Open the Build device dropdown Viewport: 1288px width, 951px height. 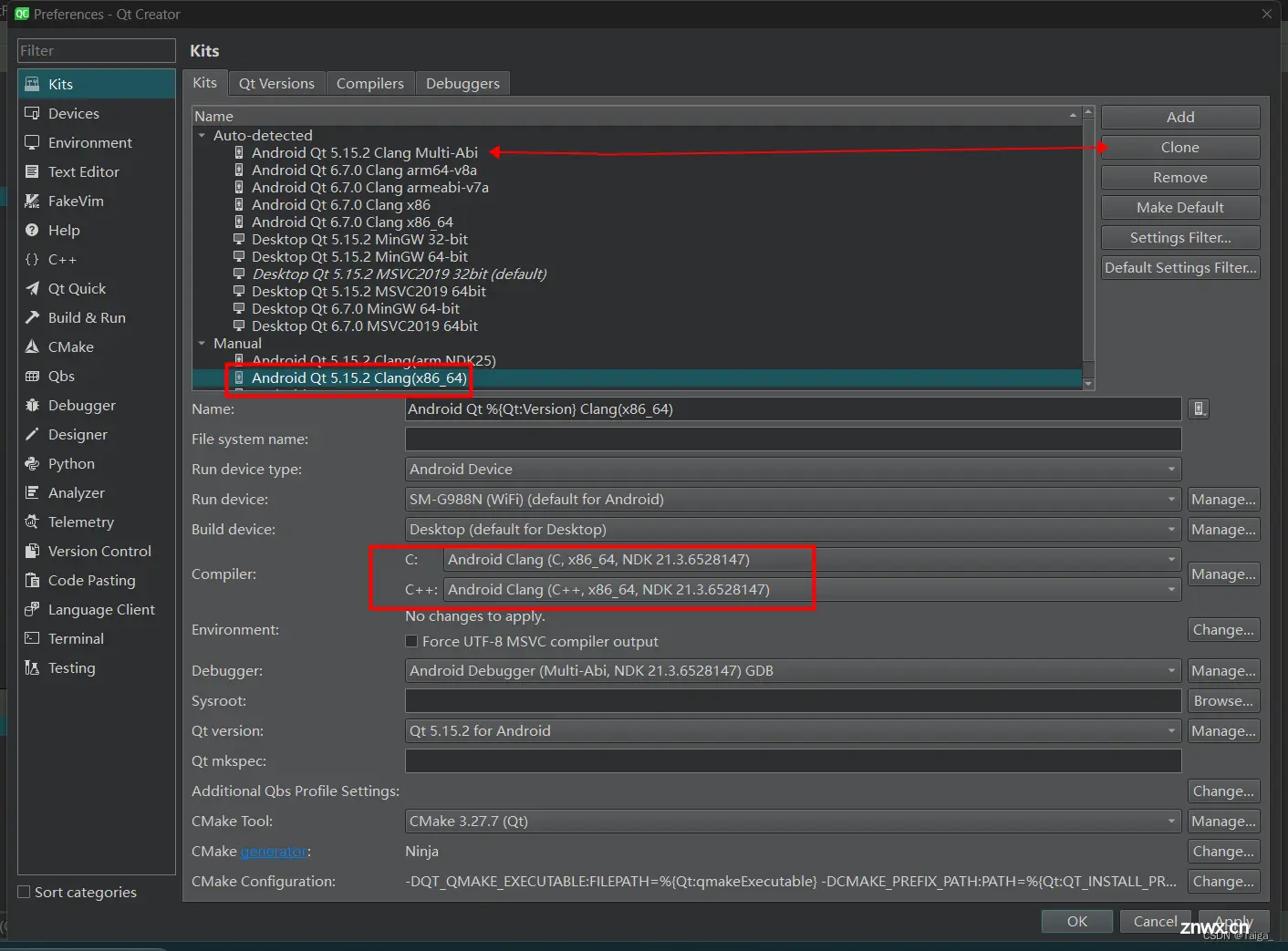pos(793,529)
